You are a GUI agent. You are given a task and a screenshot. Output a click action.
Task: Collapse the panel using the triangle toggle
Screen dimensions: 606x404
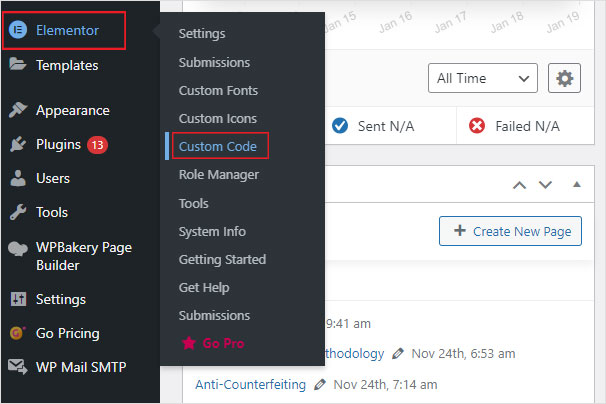click(x=577, y=184)
